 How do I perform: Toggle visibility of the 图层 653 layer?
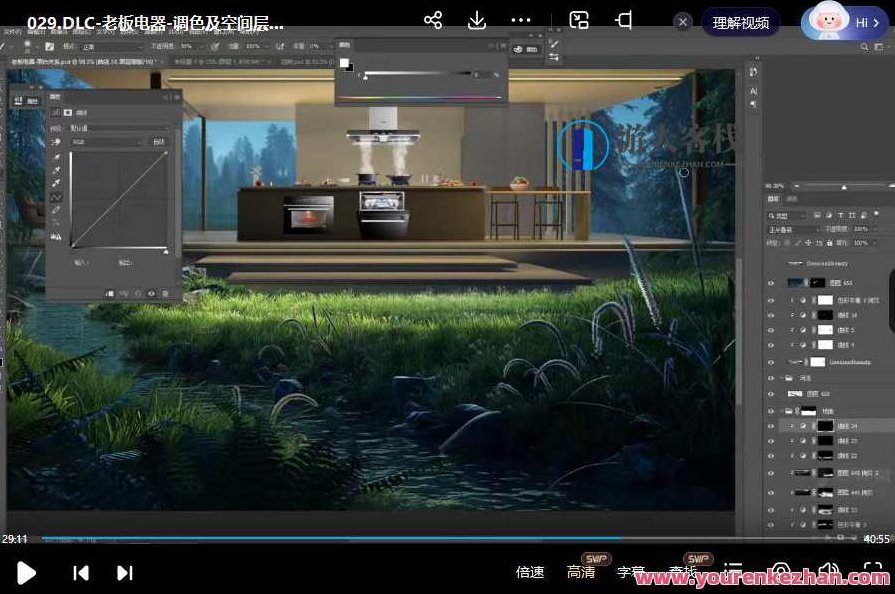[770, 284]
